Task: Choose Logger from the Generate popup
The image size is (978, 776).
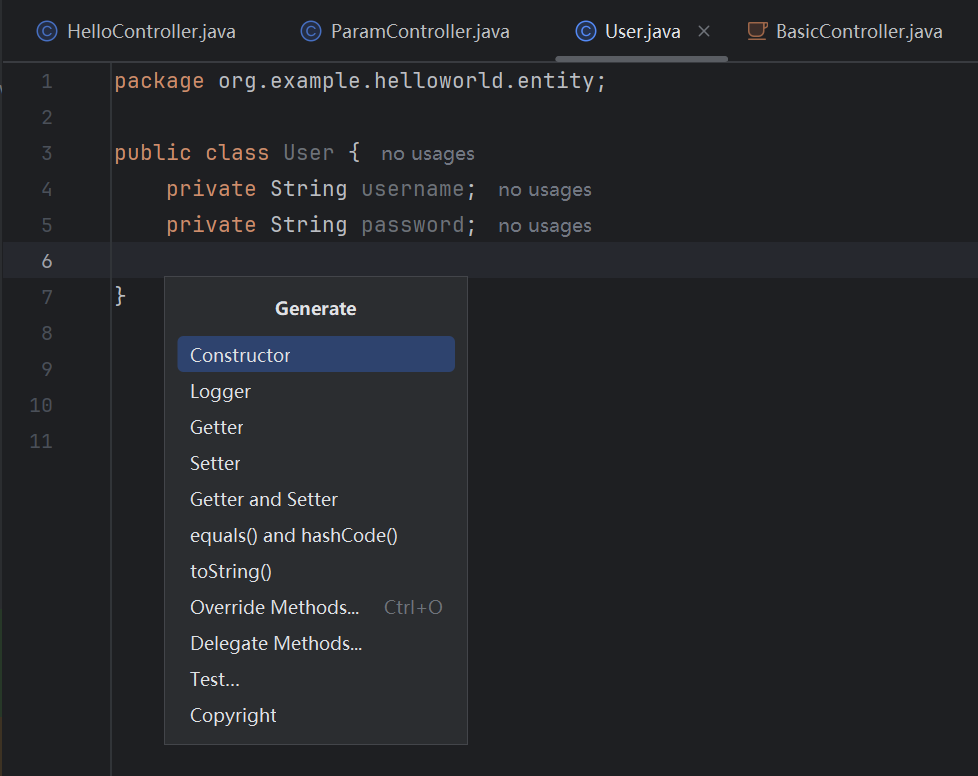Action: (x=220, y=391)
